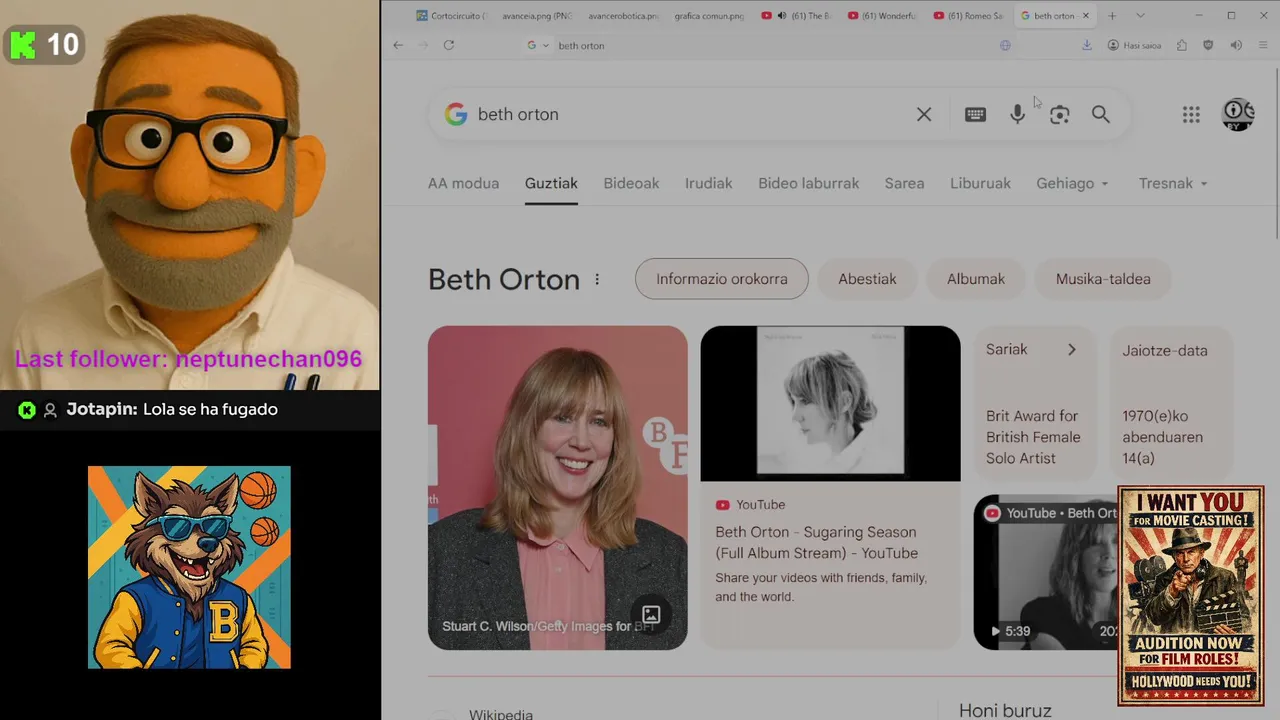Play the 5:39 YouTube video thumbnail

coord(1045,572)
